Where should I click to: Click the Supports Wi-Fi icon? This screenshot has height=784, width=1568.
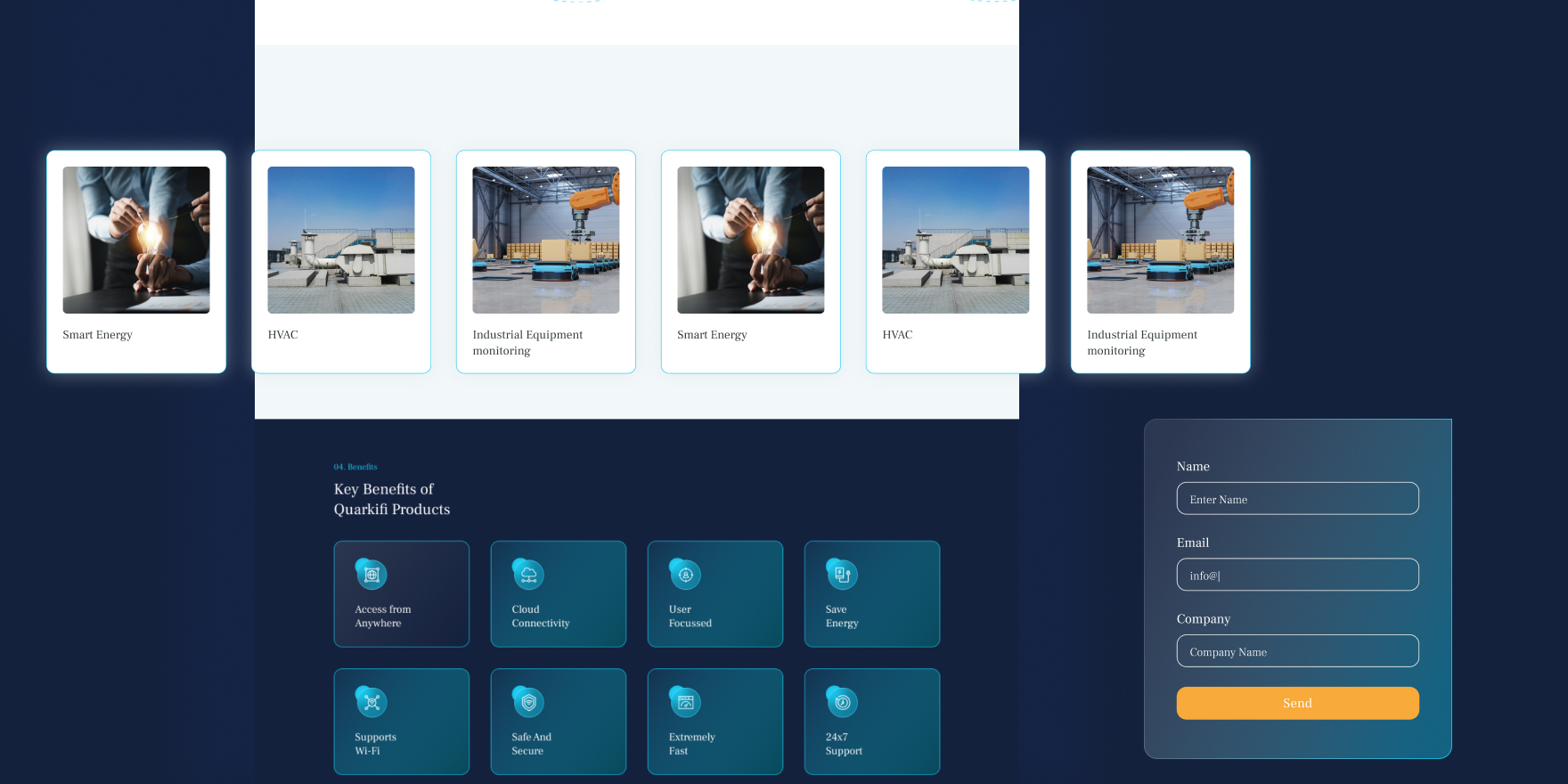pos(372,702)
